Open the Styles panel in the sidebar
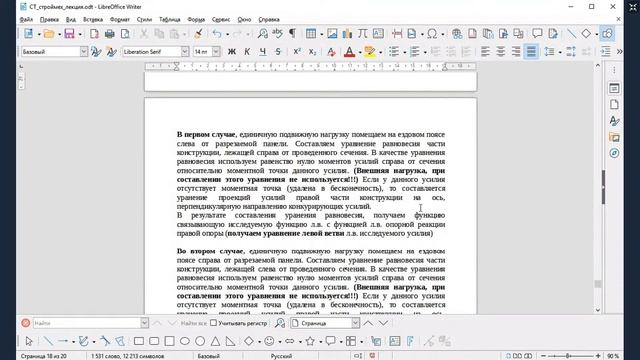The height and width of the screenshot is (360, 640). [614, 121]
